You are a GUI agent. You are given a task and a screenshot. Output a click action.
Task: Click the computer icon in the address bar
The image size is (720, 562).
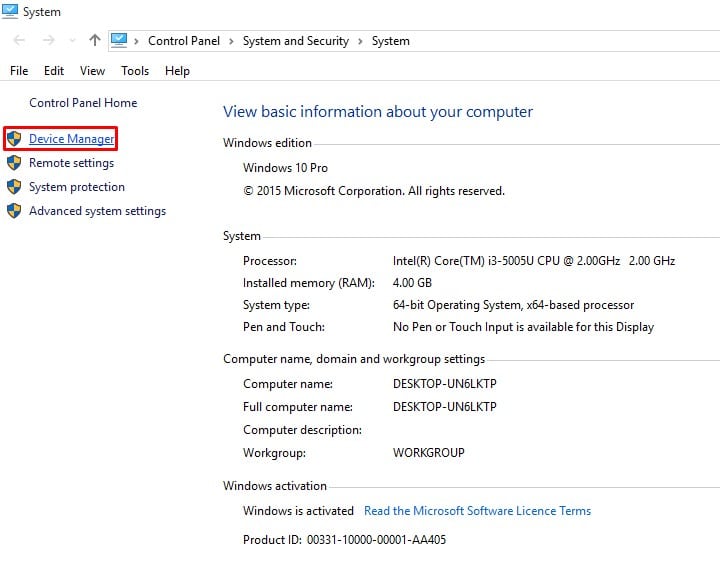pos(119,40)
